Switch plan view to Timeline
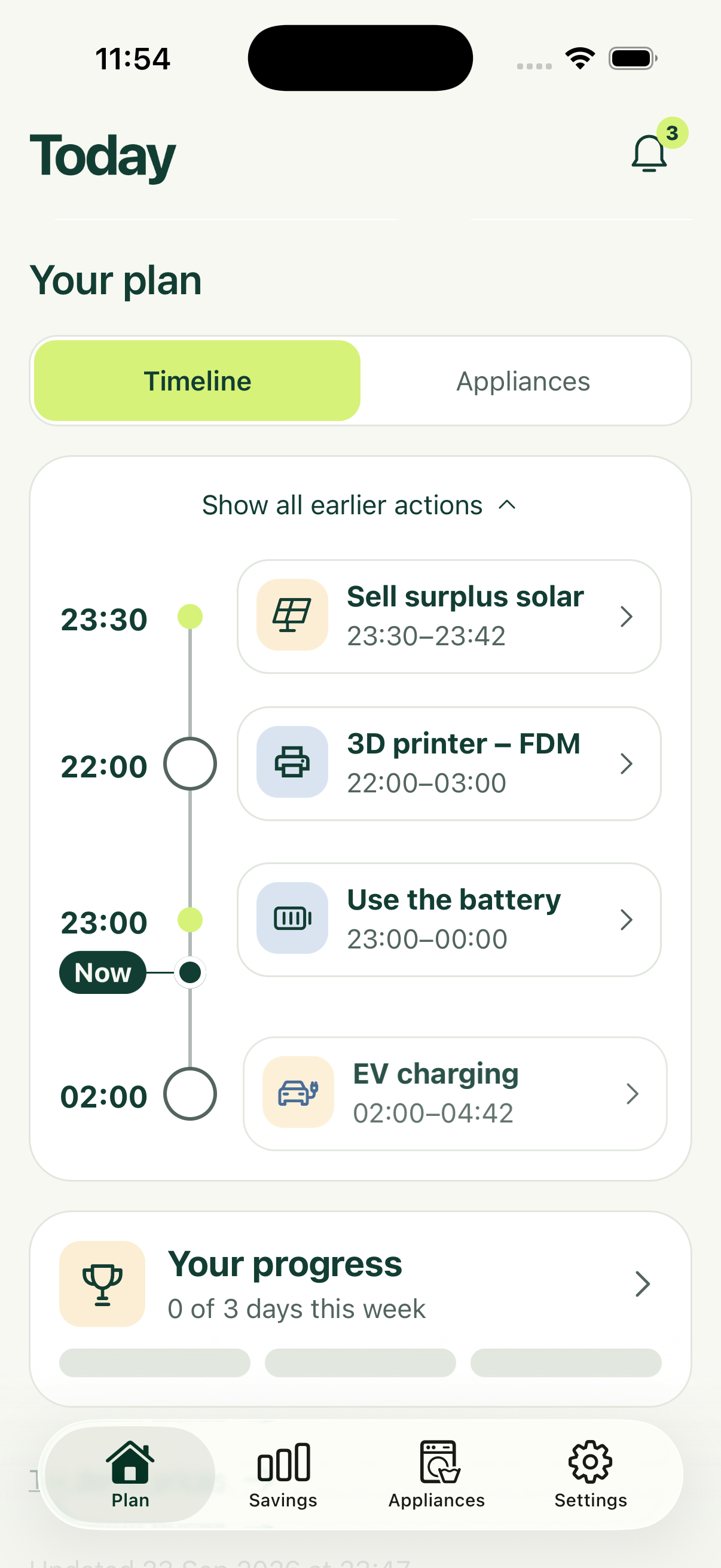721x1568 pixels. click(197, 380)
